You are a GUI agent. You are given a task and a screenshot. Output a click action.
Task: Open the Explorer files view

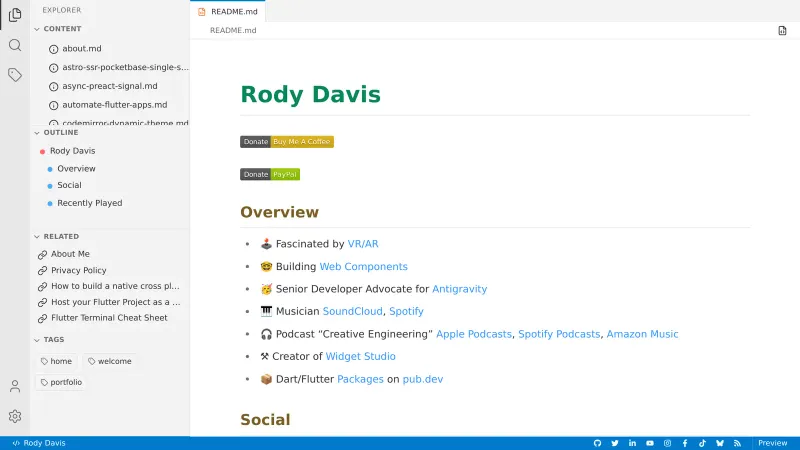pos(15,14)
